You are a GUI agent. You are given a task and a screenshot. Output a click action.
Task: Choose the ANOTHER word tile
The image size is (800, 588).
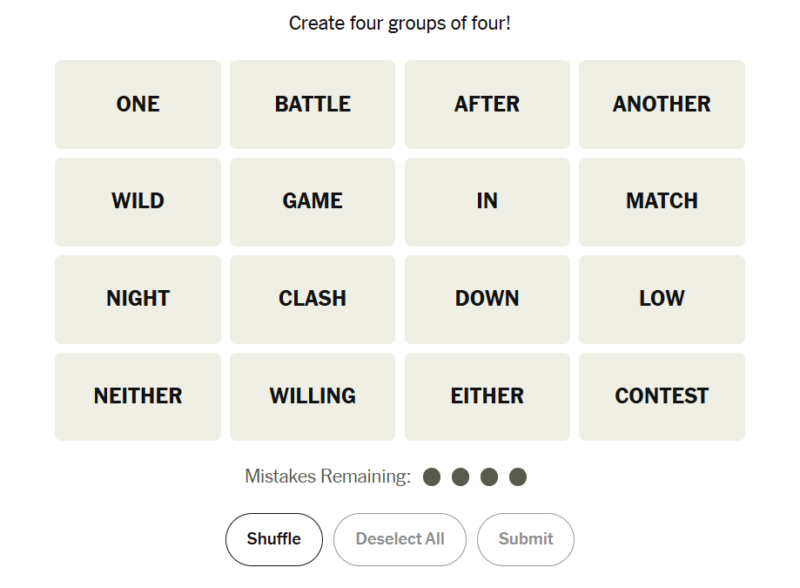662,104
